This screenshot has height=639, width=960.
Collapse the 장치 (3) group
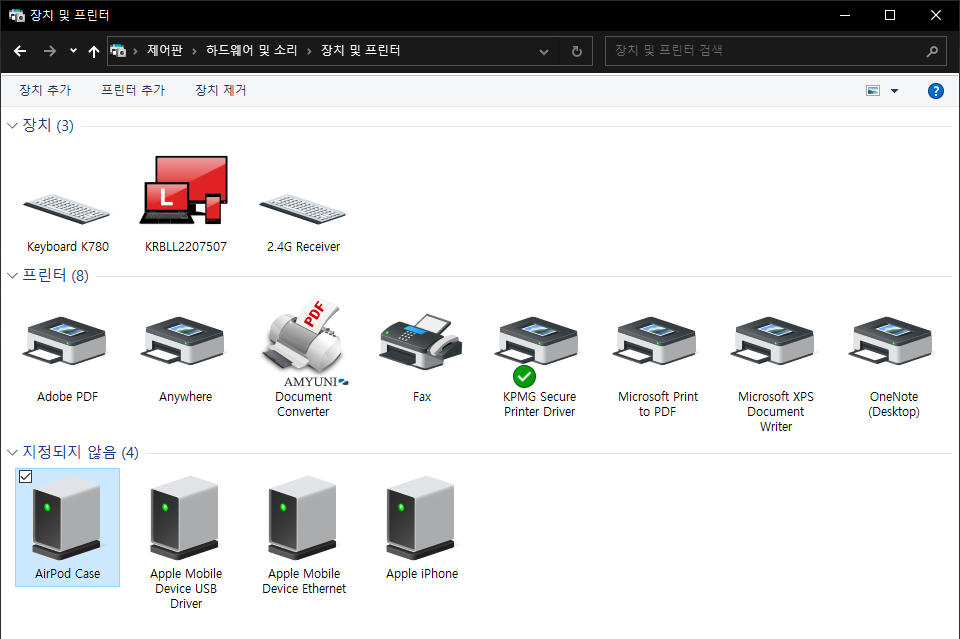(12, 125)
